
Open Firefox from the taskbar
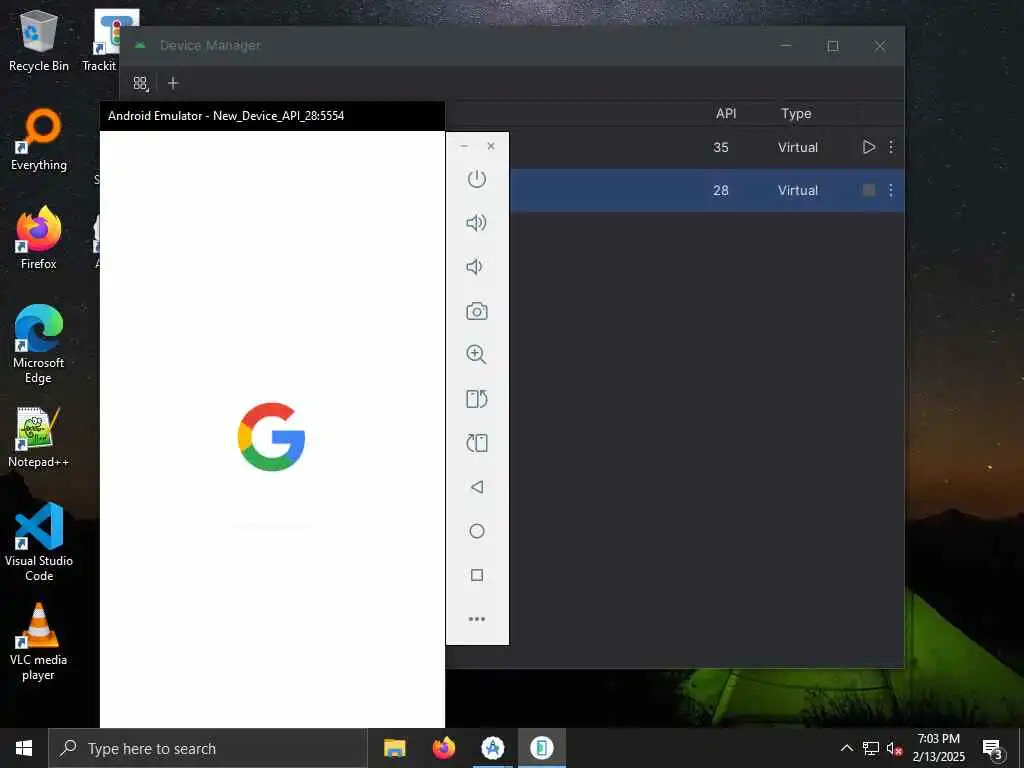pyautogui.click(x=444, y=748)
